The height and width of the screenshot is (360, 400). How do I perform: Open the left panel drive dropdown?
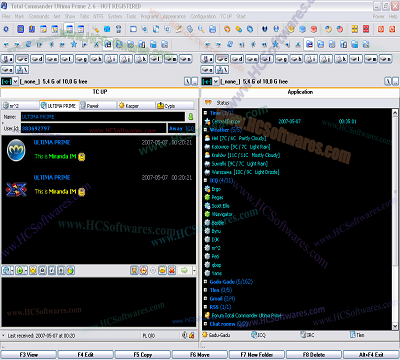(x=15, y=81)
